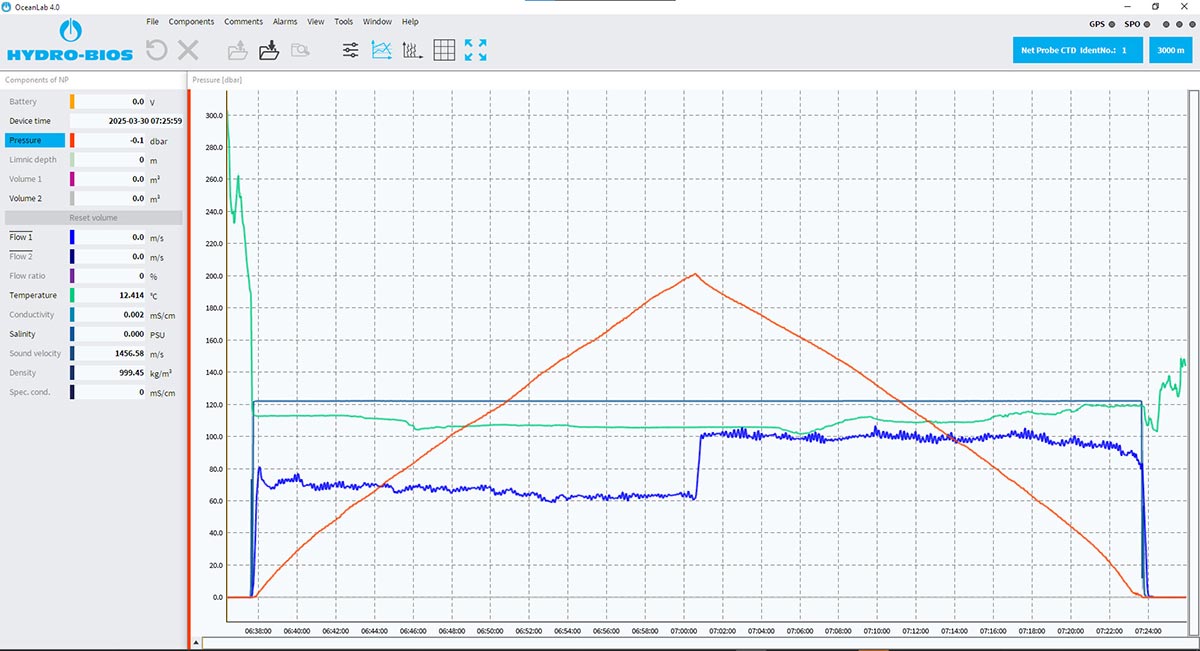Viewport: 1200px width, 651px height.
Task: Click the 3000 m depth button
Action: coord(1169,49)
